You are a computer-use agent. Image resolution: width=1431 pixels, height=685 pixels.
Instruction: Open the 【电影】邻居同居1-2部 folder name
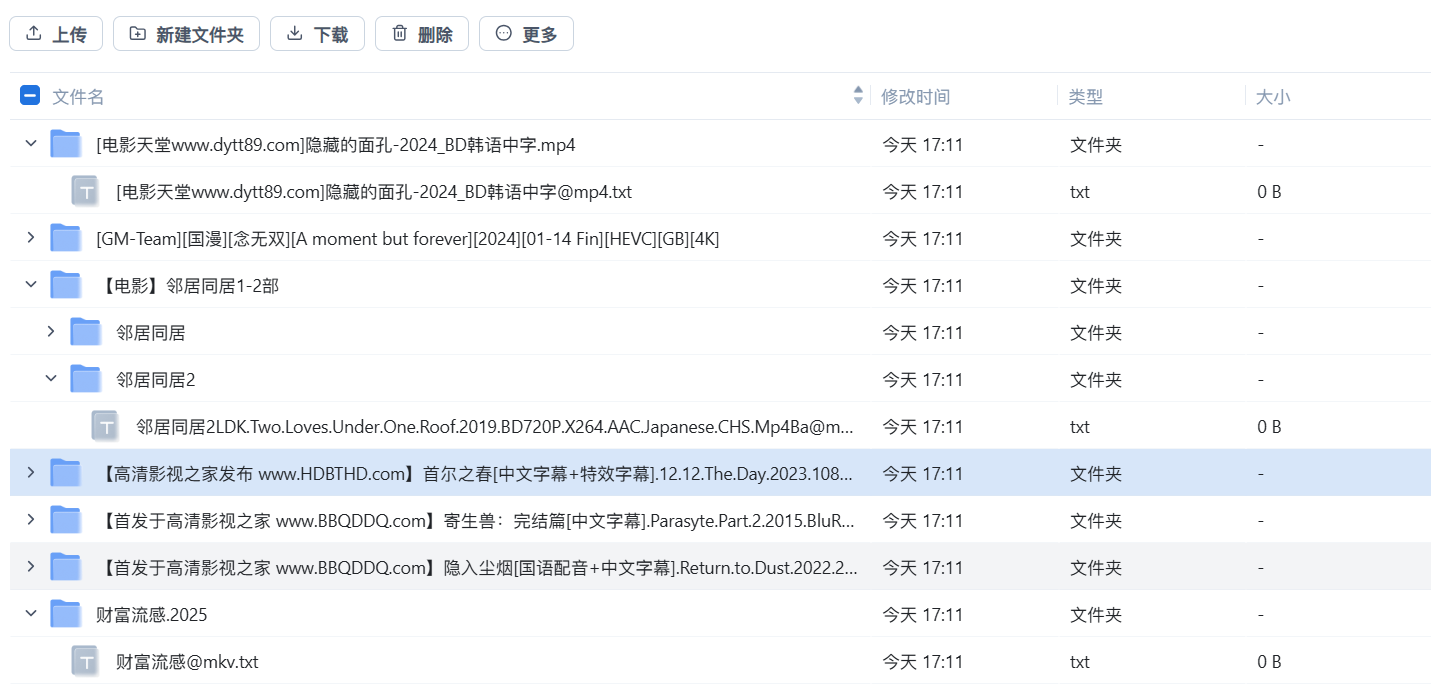pos(187,286)
